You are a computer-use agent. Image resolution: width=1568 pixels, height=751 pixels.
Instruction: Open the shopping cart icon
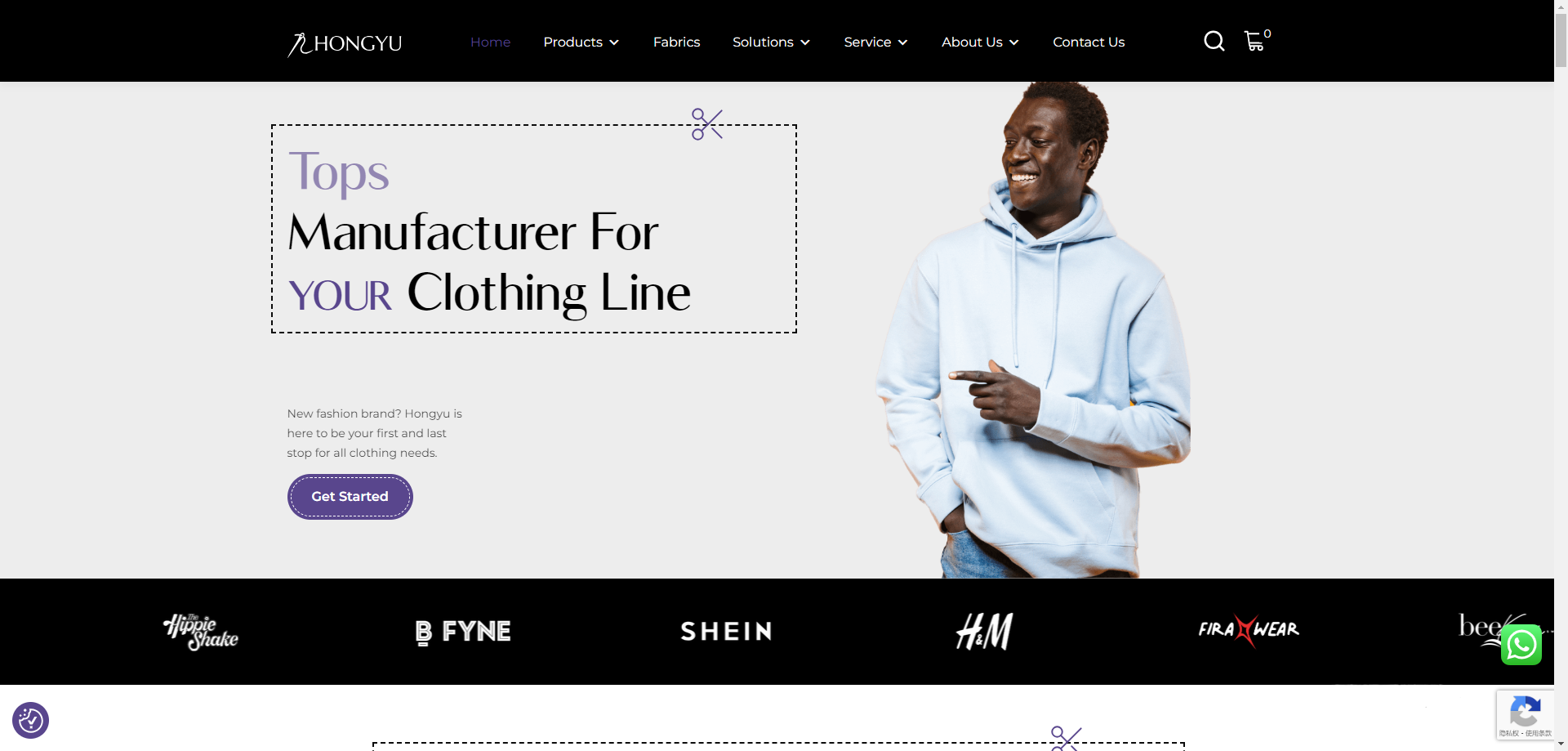[x=1256, y=40]
